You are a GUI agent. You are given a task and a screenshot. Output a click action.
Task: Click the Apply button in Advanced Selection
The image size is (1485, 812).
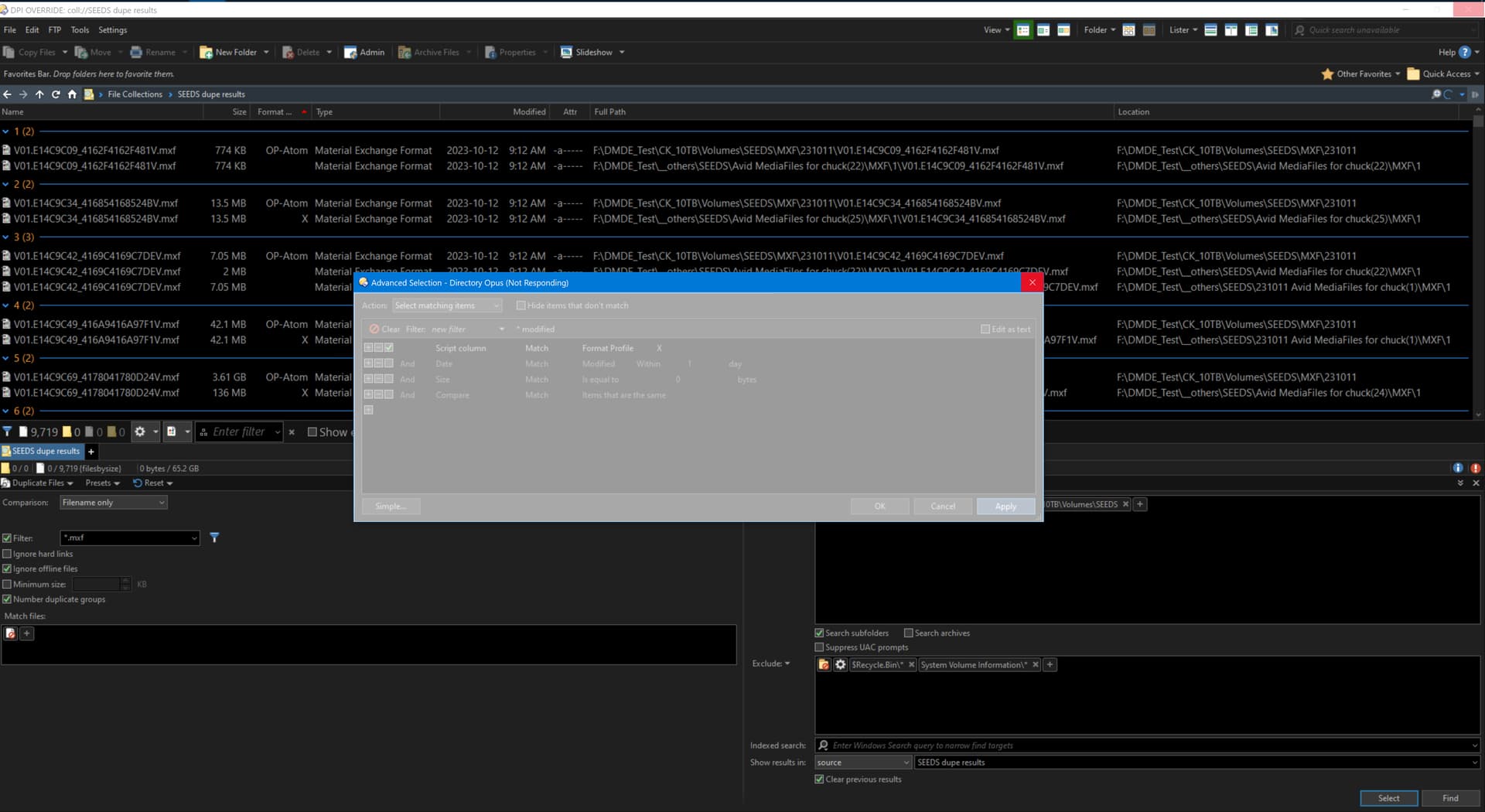click(1005, 507)
